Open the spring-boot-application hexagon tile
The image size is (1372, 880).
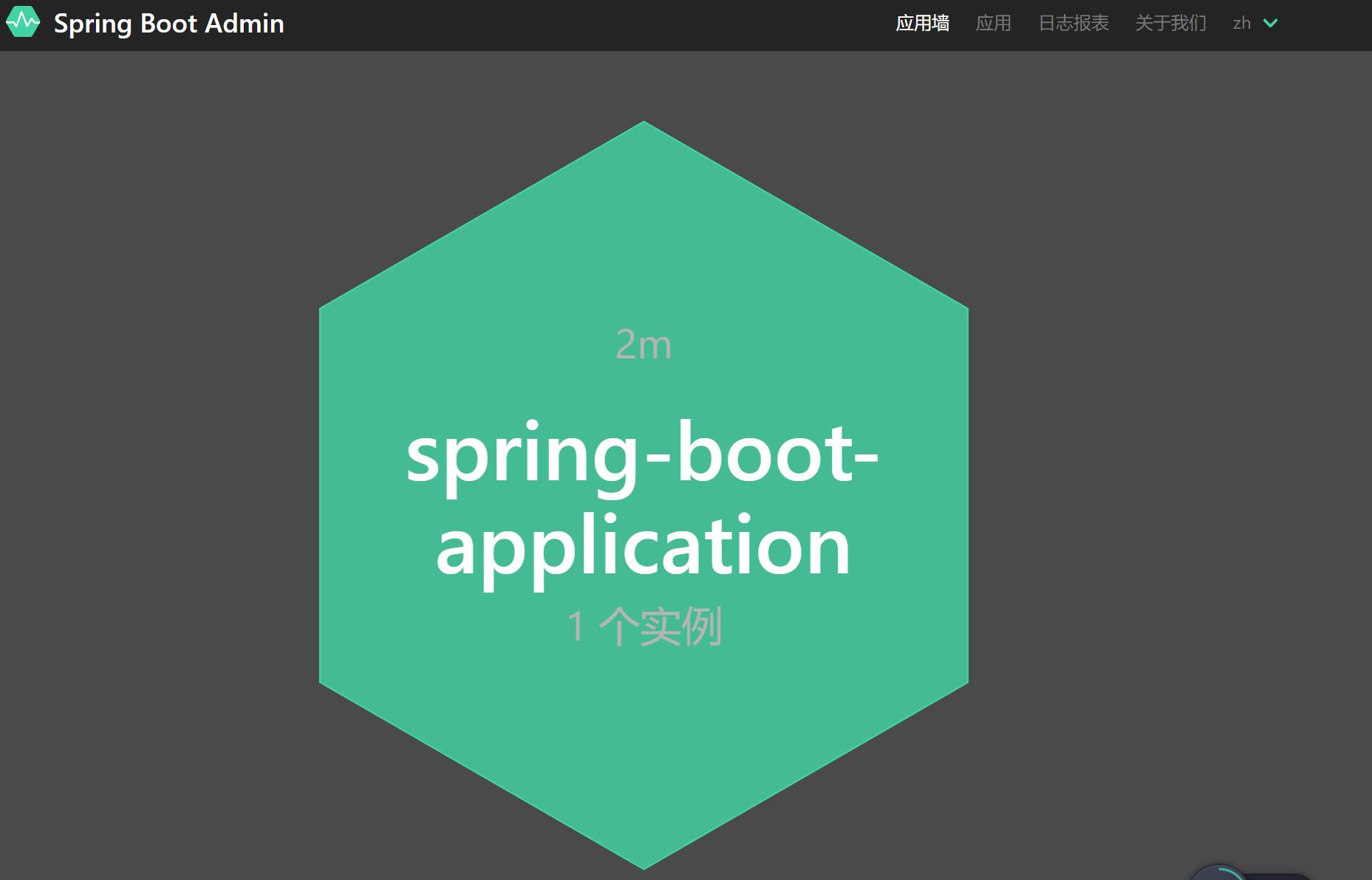pos(644,495)
